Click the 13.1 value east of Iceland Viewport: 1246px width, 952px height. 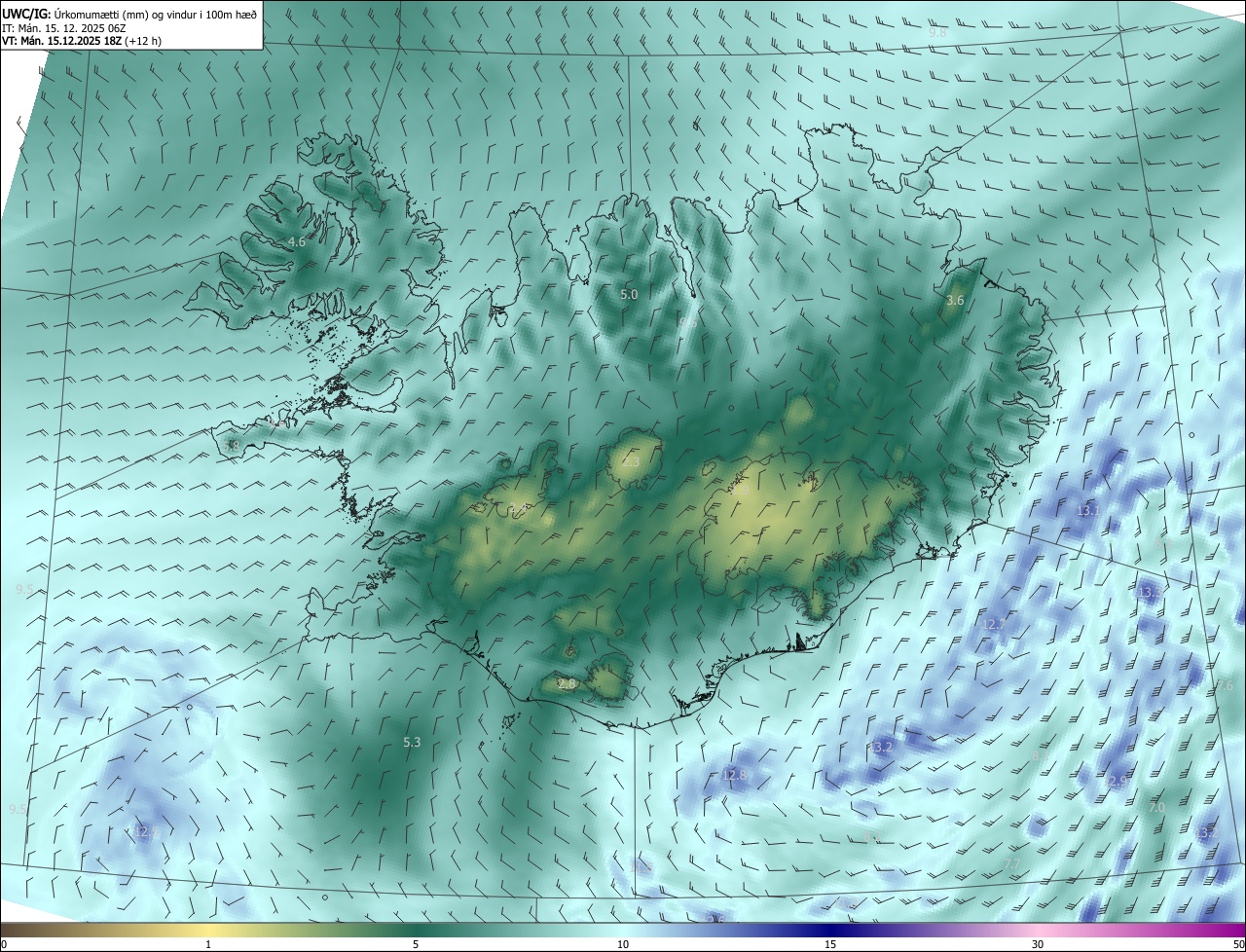(1087, 511)
